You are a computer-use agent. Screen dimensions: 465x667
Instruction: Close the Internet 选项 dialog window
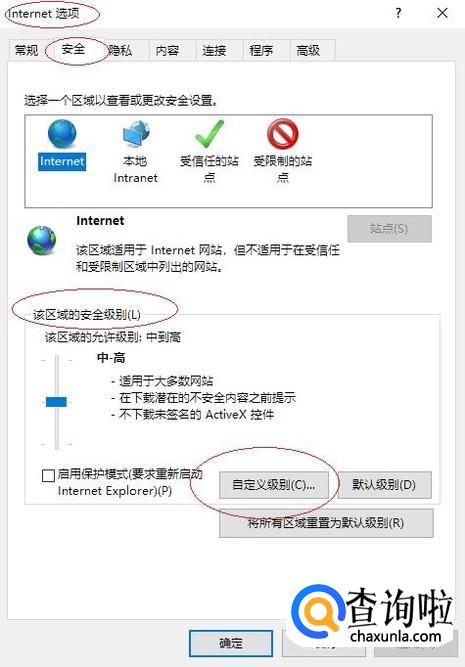[x=442, y=13]
